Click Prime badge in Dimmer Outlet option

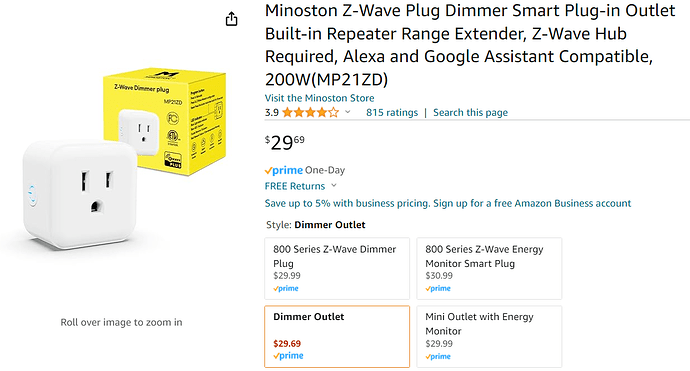[x=288, y=356]
